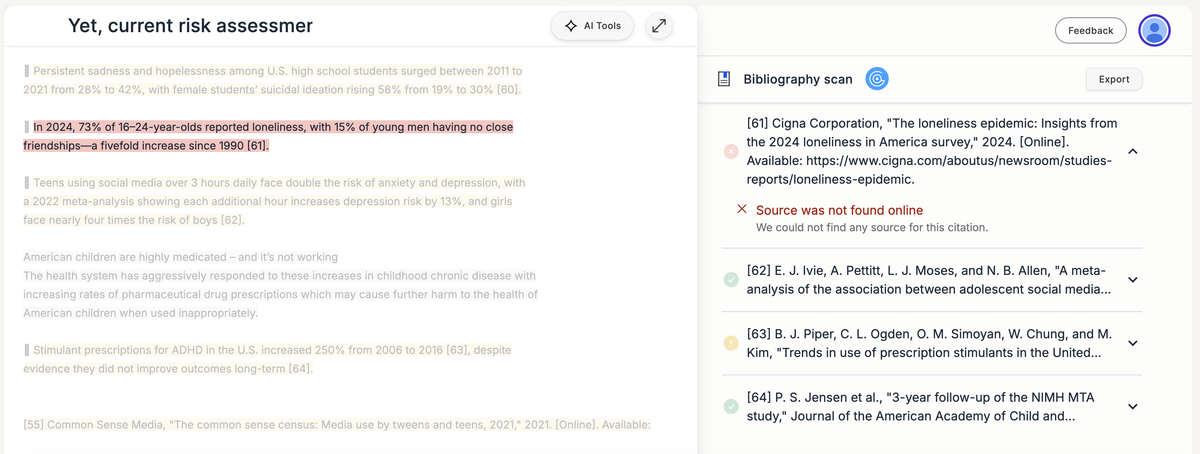
Task: Expand the Jensen NIMH MTA citation 64
Action: tap(1132, 406)
